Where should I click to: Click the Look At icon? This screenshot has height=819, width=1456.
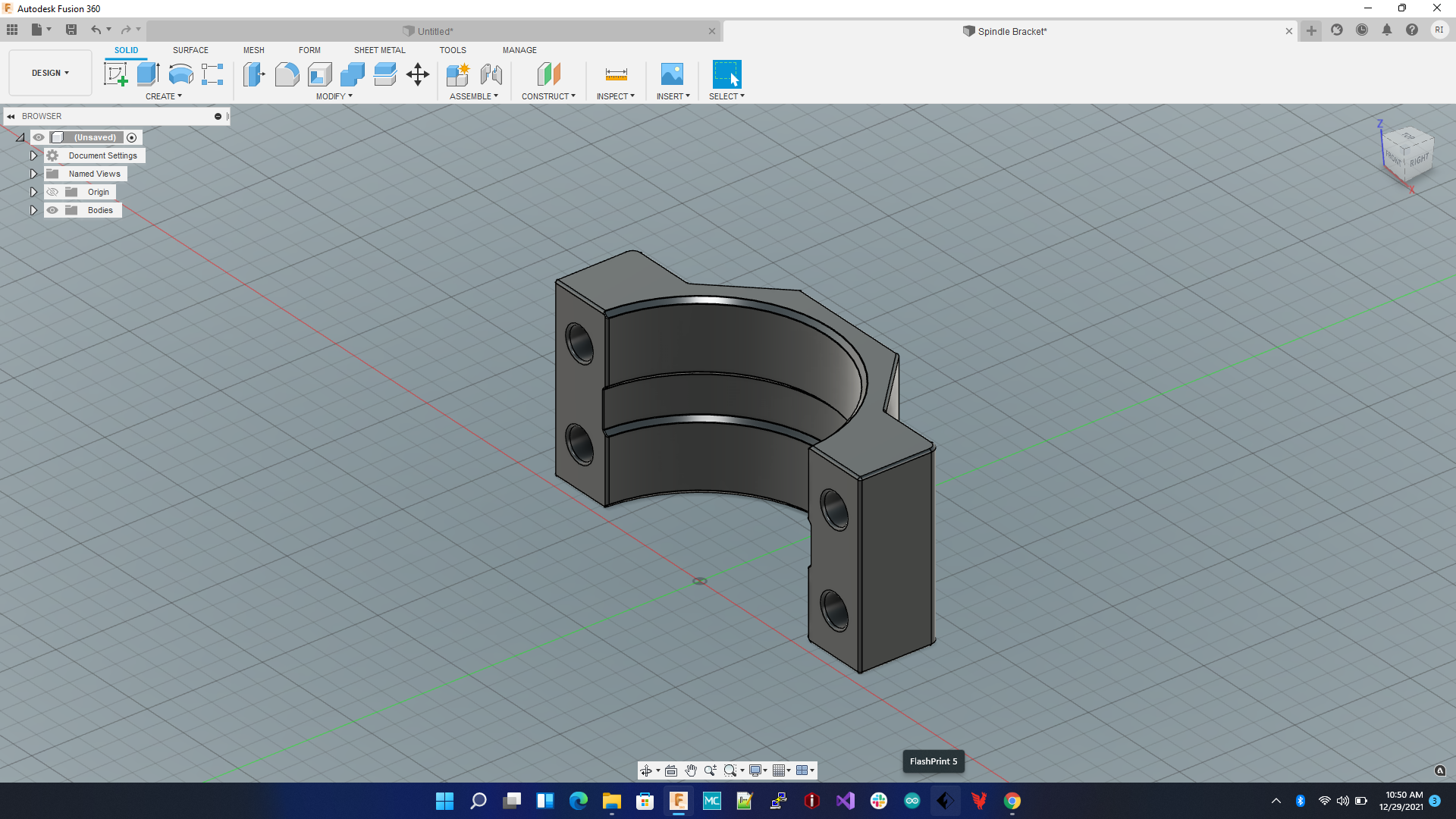click(671, 770)
